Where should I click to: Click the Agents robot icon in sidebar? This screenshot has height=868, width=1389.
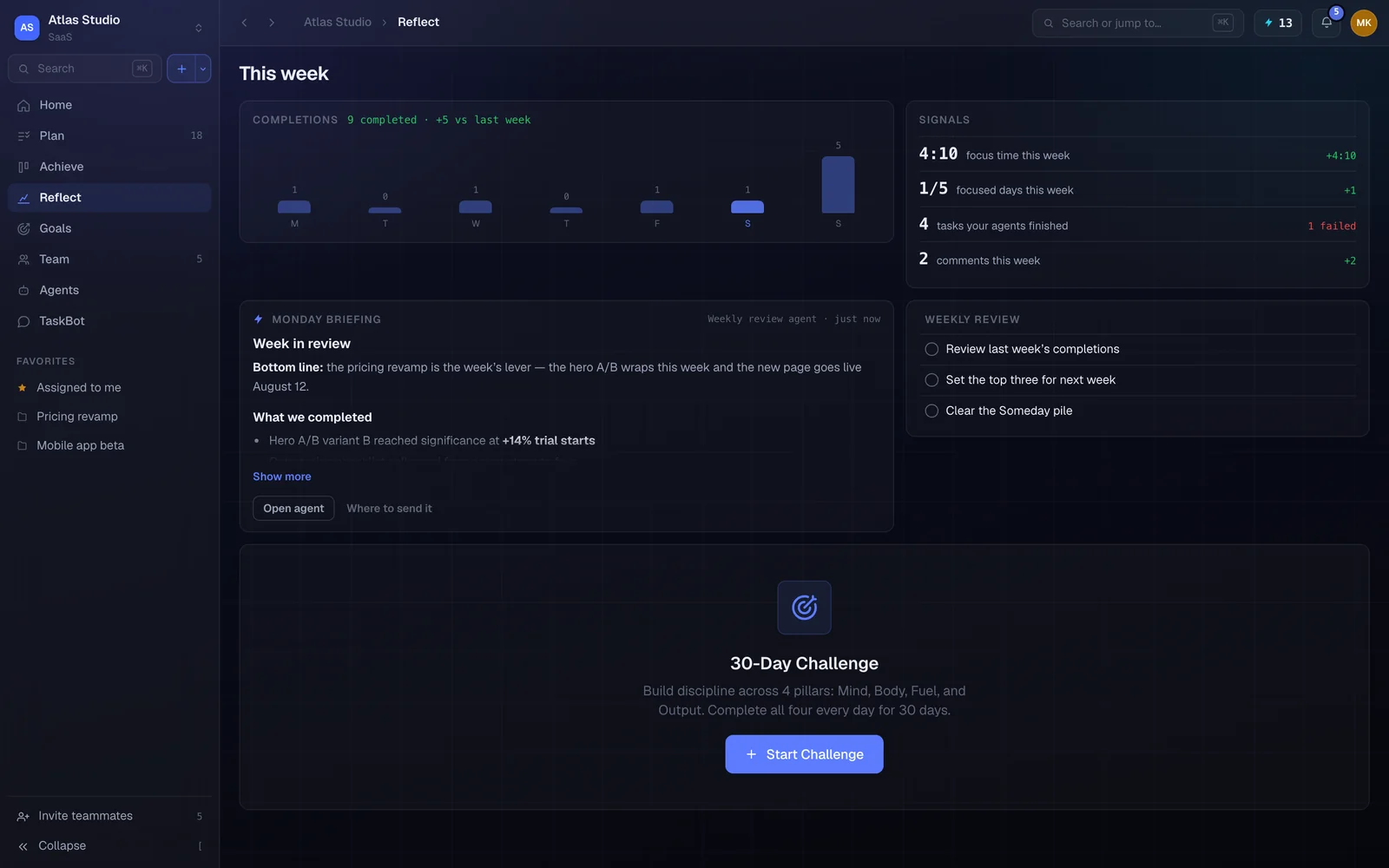tap(23, 291)
